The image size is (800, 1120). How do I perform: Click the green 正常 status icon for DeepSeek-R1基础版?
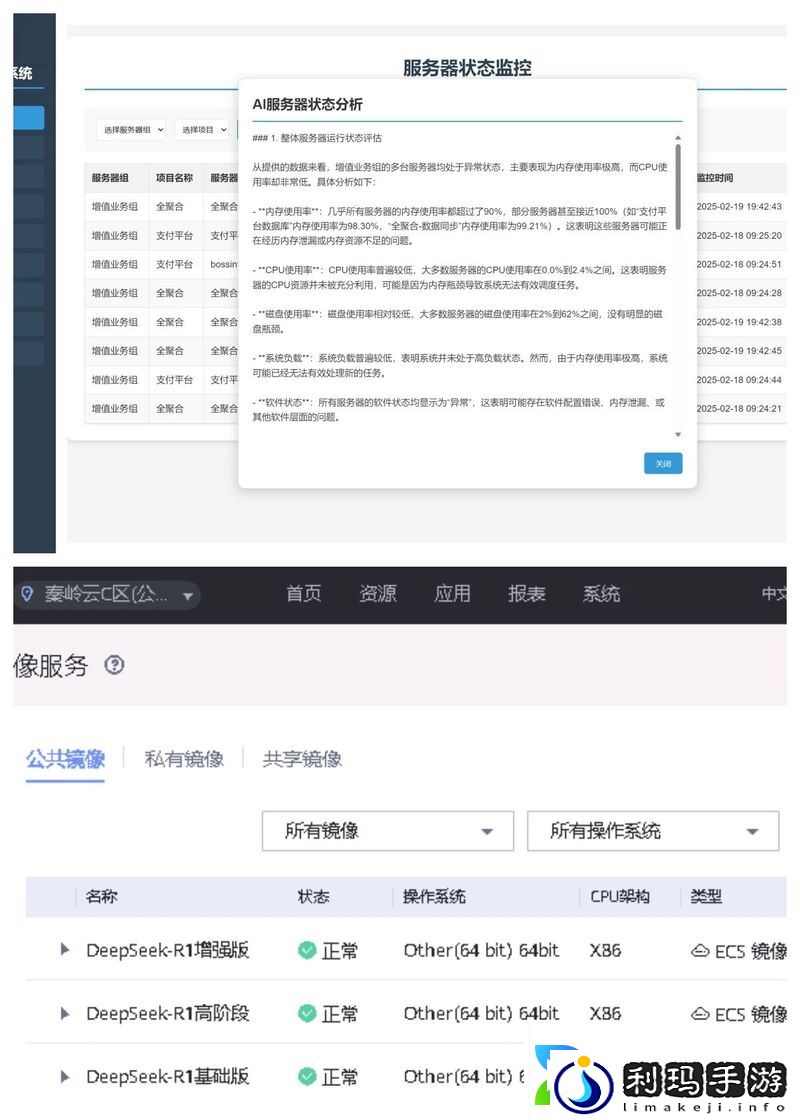[x=307, y=1077]
